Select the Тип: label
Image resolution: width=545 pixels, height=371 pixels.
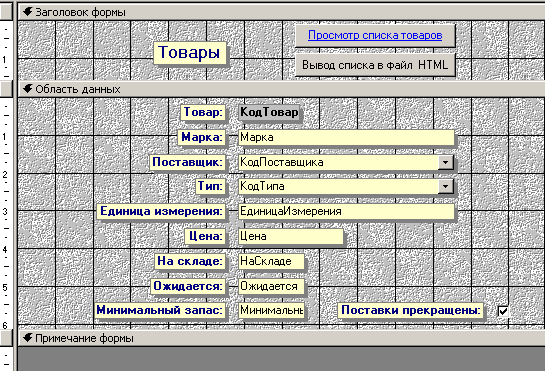210,186
